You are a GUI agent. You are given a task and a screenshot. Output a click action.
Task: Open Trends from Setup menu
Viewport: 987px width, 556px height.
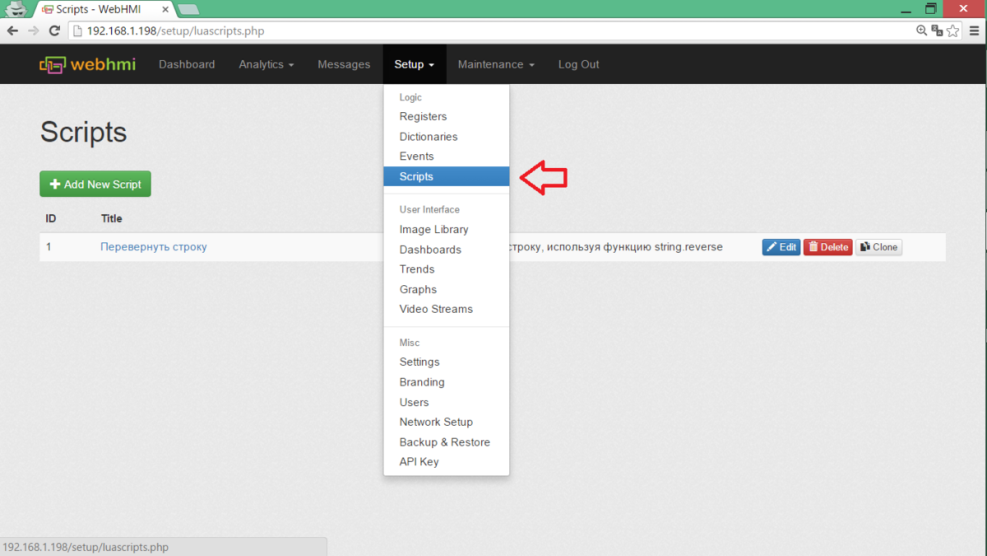(446, 269)
